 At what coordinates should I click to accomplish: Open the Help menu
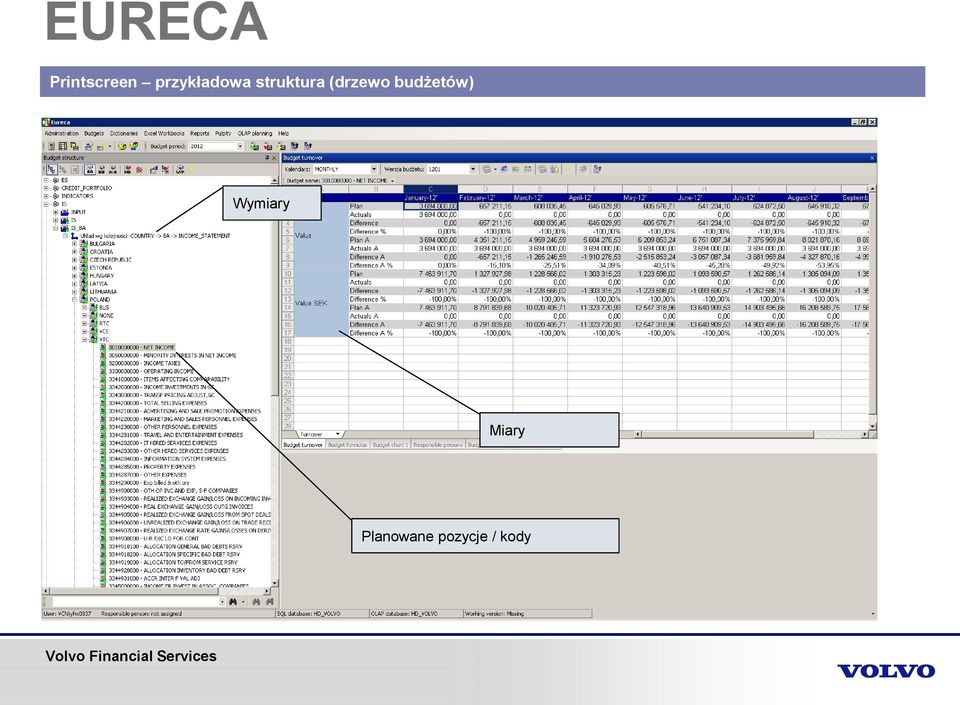283,133
